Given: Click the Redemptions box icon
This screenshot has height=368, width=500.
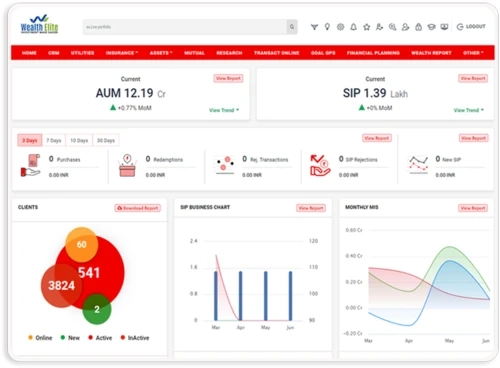Looking at the screenshot, I should [x=127, y=165].
